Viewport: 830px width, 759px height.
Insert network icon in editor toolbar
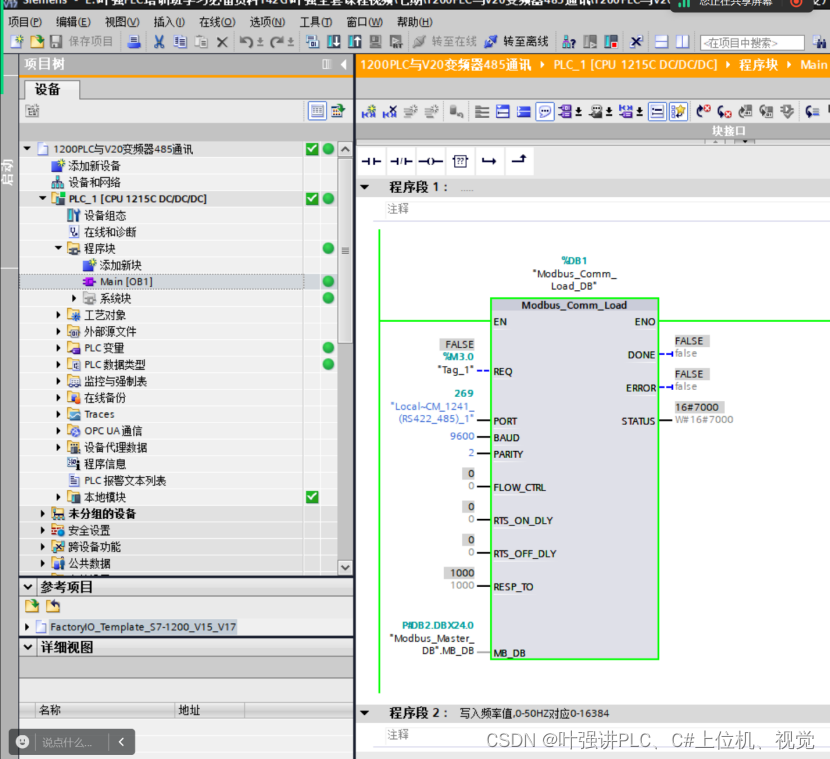point(369,112)
